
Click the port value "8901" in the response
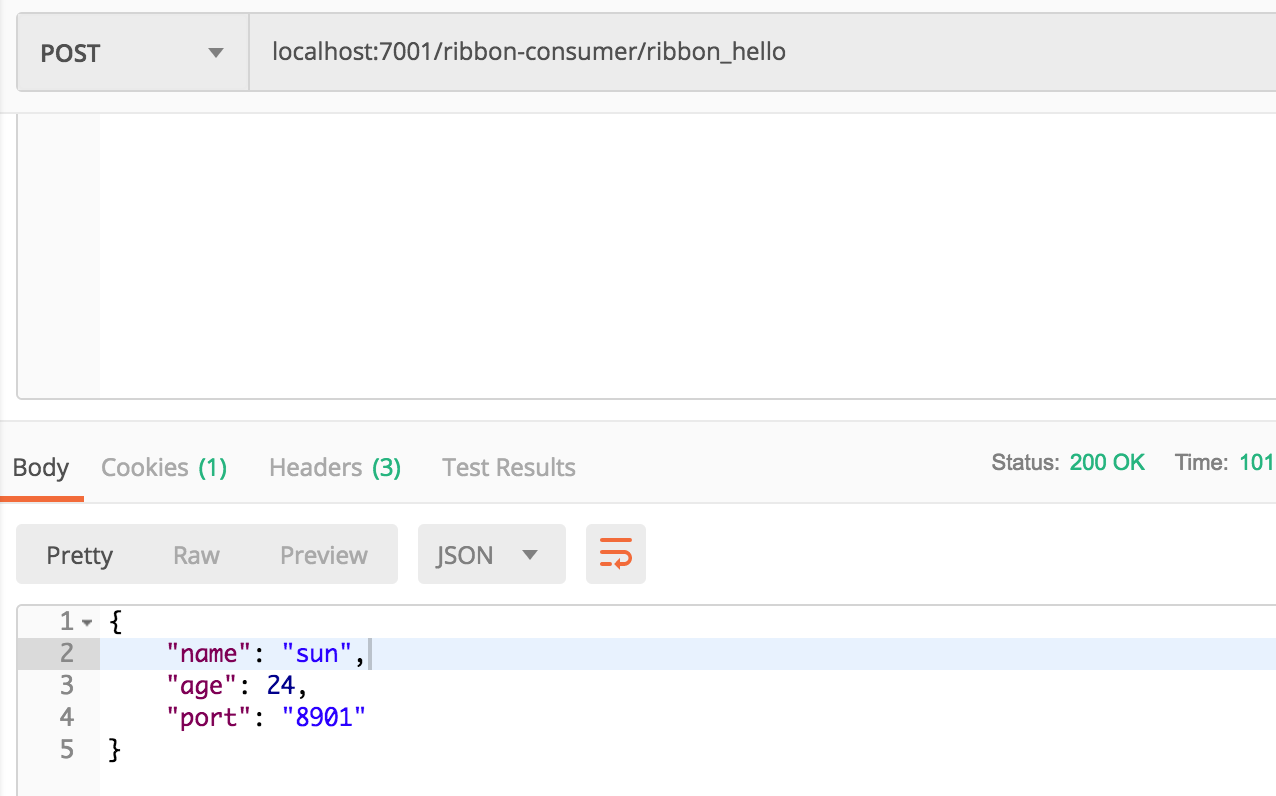pyautogui.click(x=322, y=717)
